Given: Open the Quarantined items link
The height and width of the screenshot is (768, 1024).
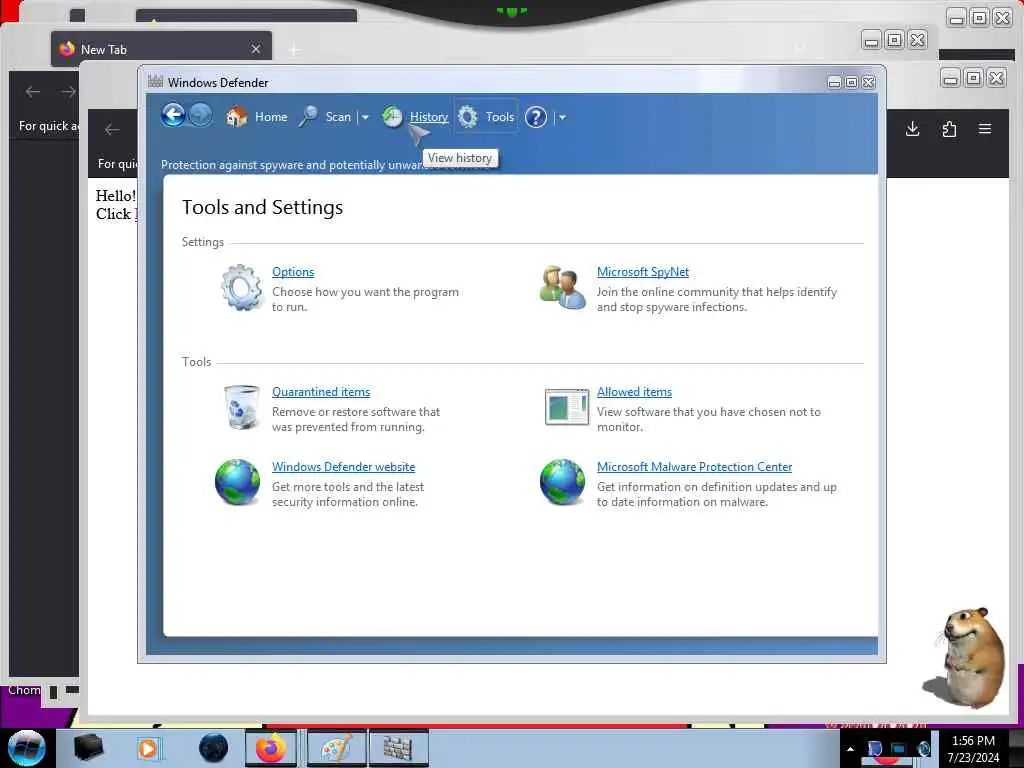Looking at the screenshot, I should click(321, 392).
